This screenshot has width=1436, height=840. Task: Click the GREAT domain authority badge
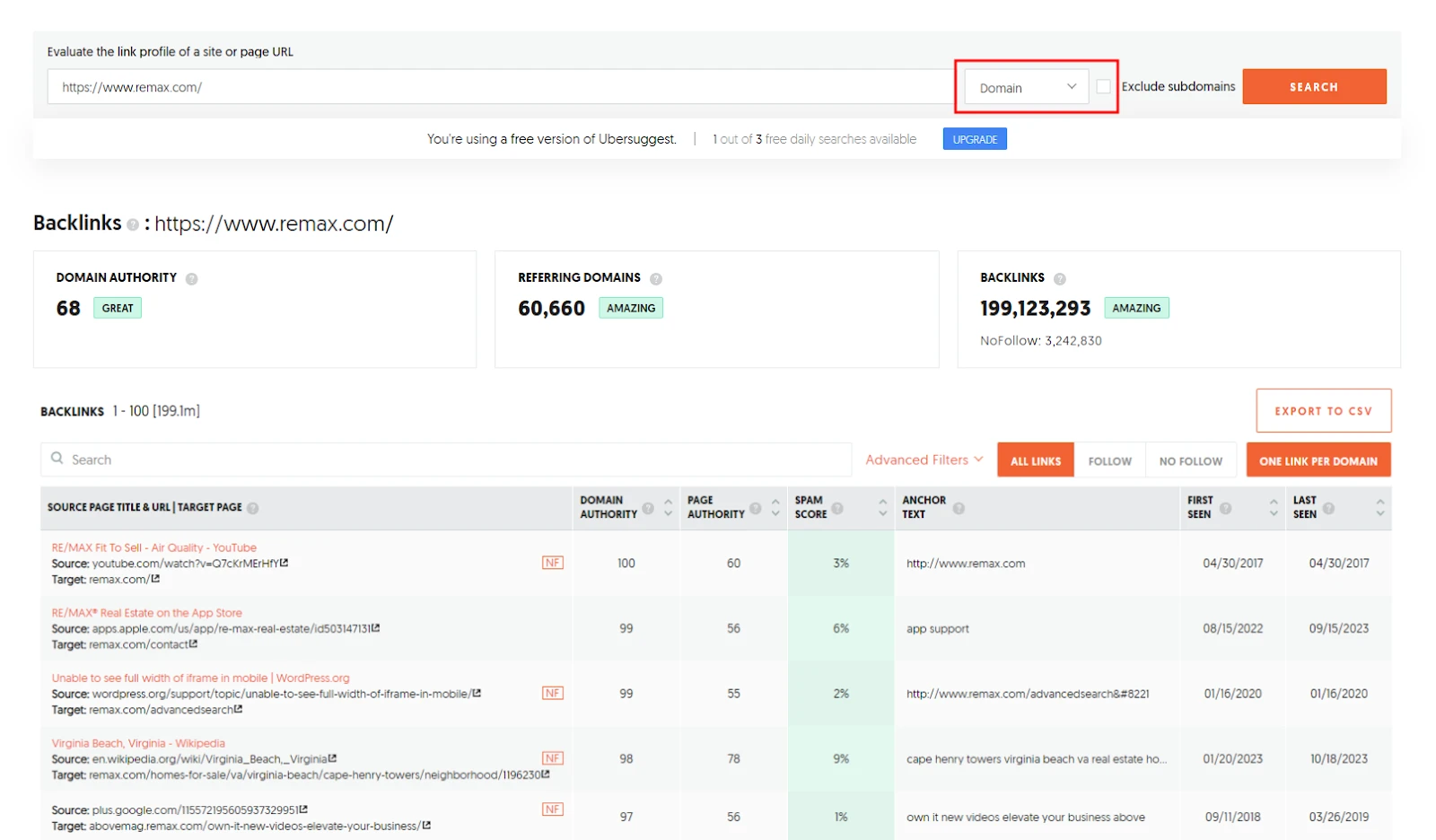pyautogui.click(x=118, y=308)
